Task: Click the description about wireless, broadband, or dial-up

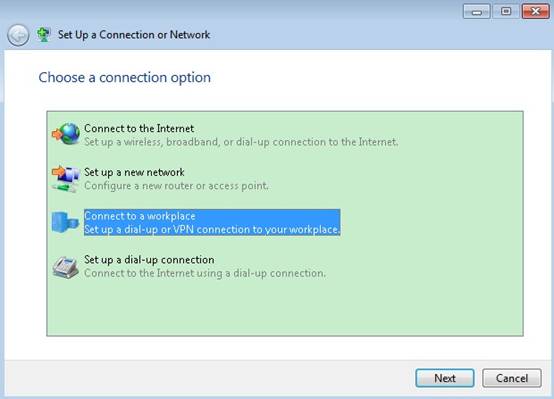Action: 241,142
